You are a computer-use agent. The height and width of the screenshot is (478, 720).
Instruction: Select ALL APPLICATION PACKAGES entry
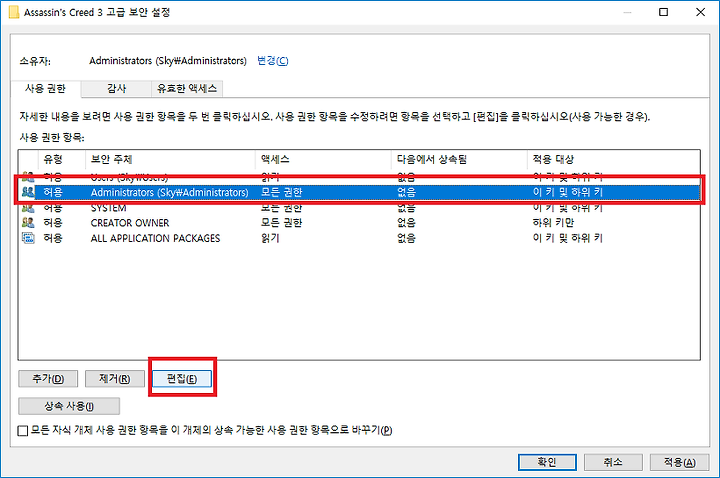point(360,238)
